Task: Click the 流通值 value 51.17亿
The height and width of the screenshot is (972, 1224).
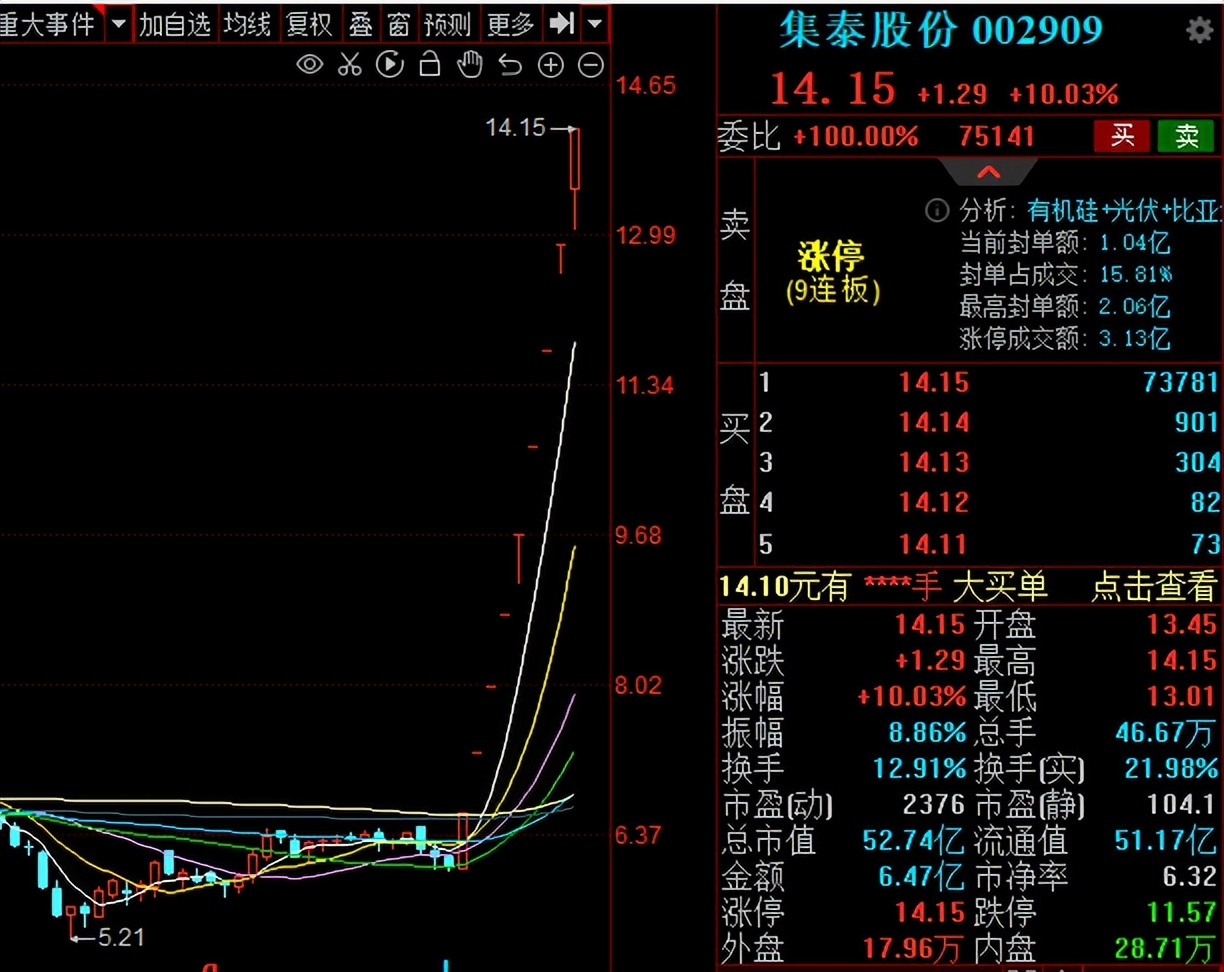Action: pos(1166,841)
